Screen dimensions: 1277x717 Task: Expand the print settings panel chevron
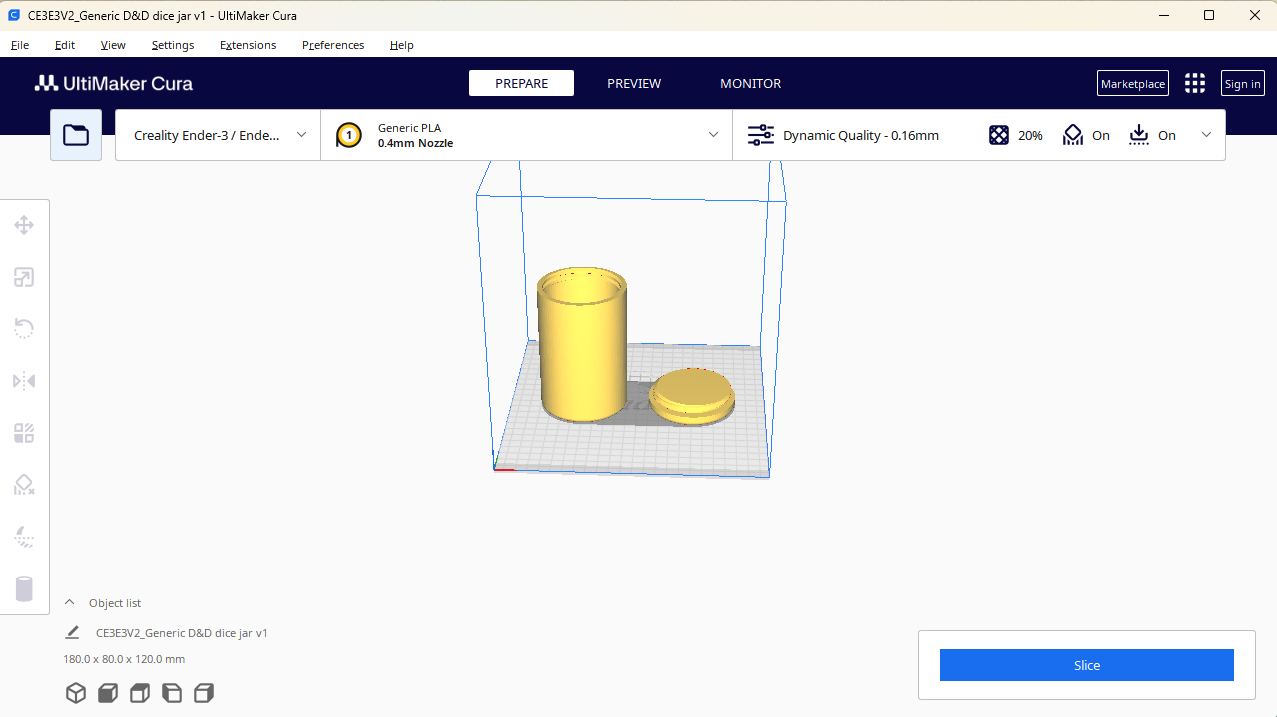[1206, 135]
